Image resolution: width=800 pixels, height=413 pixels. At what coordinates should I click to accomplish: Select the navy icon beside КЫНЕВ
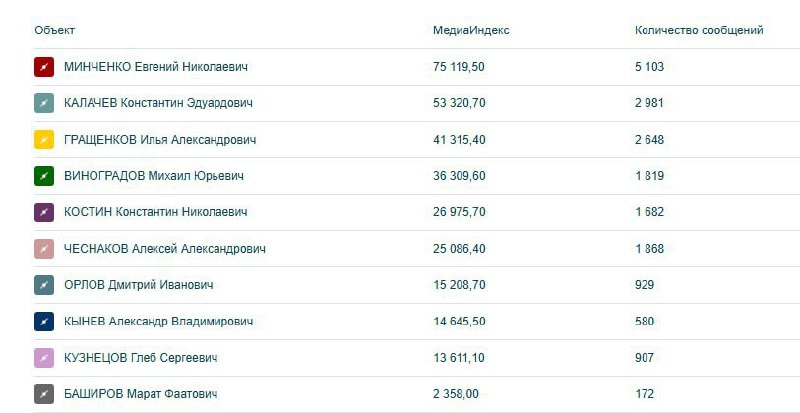click(44, 322)
